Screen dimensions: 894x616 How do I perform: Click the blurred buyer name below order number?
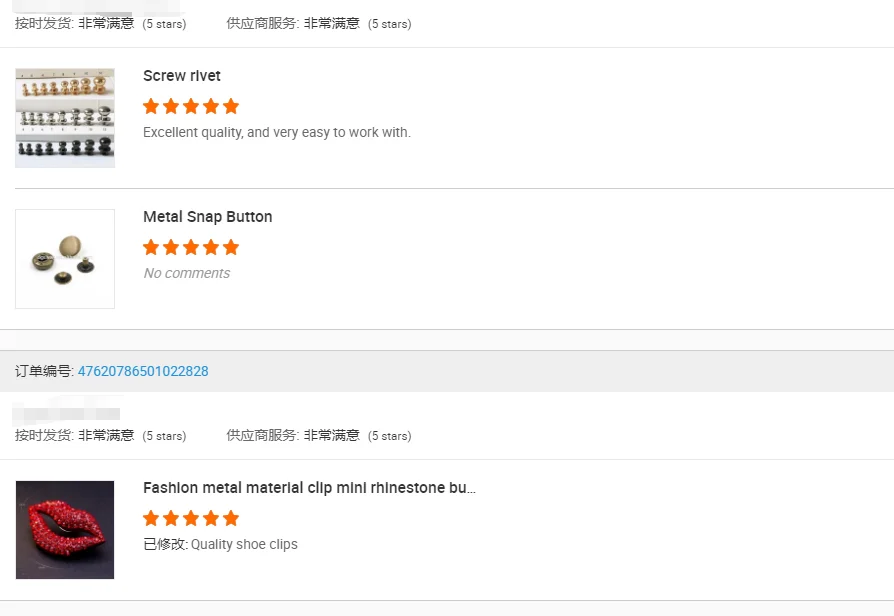tap(67, 412)
